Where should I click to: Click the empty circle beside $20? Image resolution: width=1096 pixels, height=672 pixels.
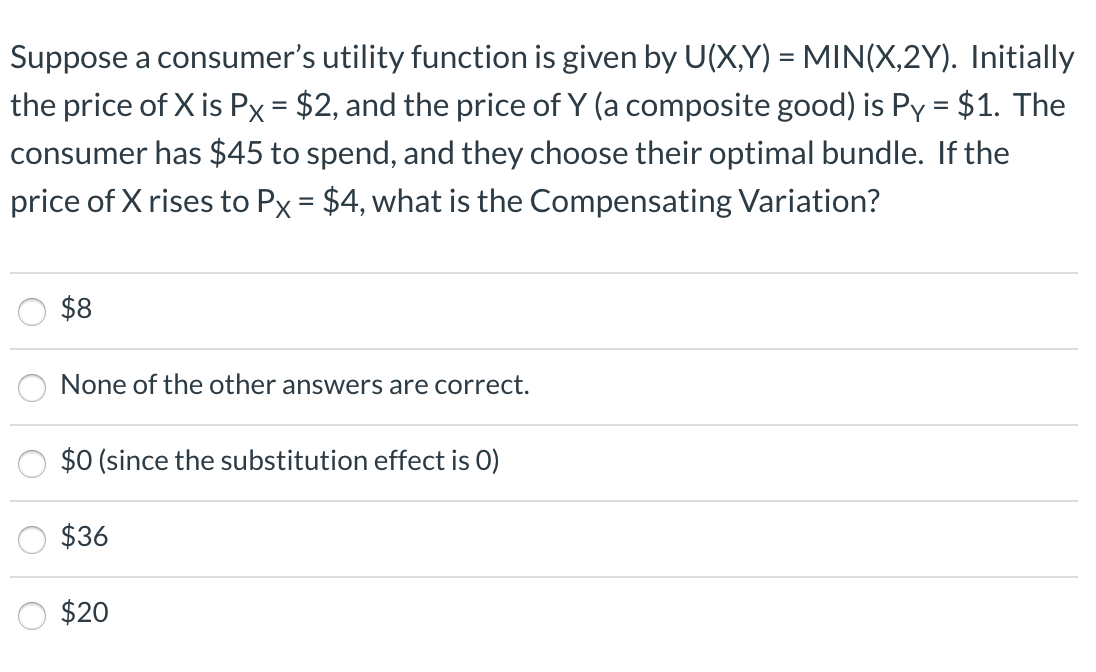coord(31,614)
